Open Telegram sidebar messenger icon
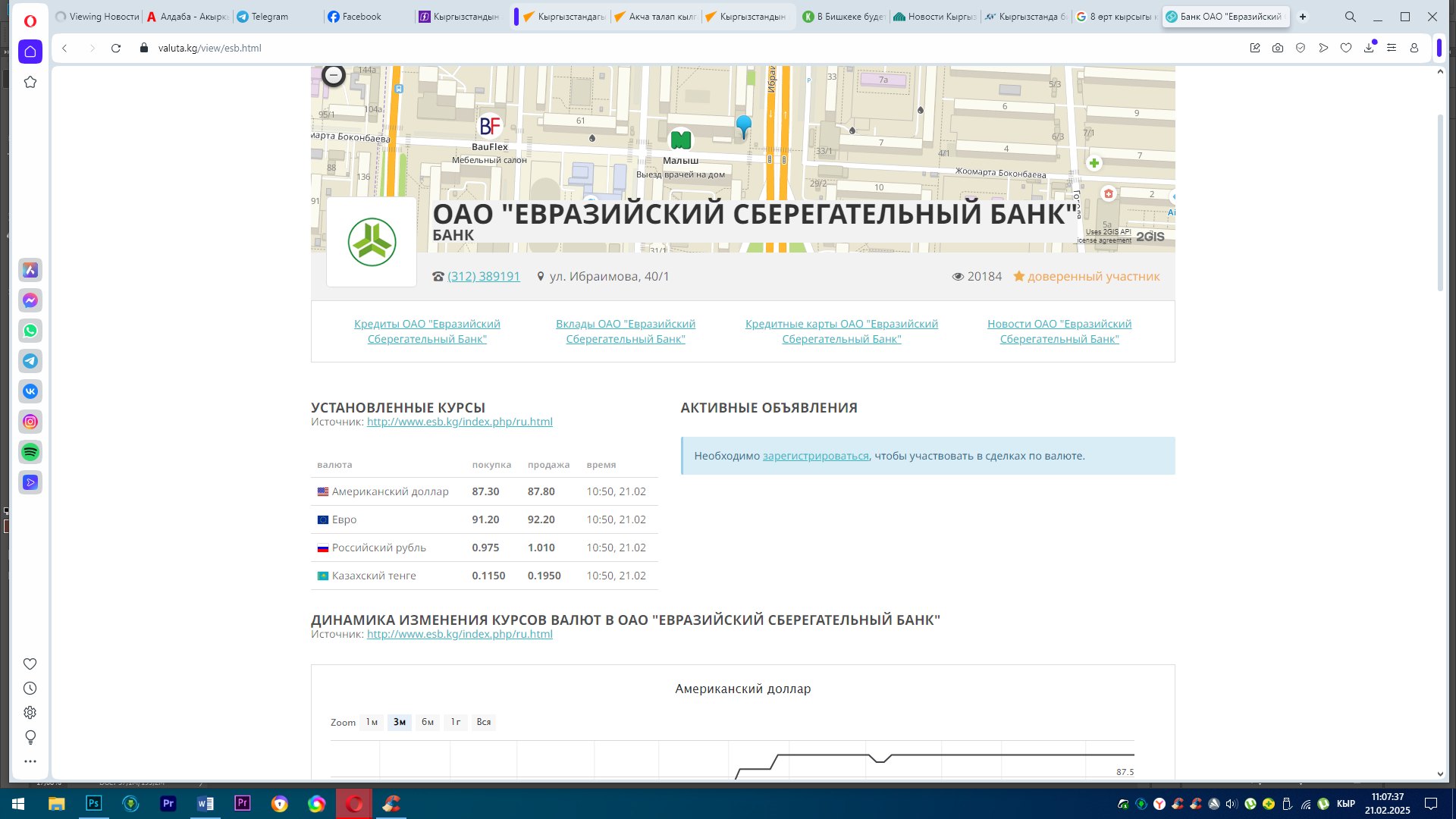This screenshot has width=1456, height=819. 30,361
